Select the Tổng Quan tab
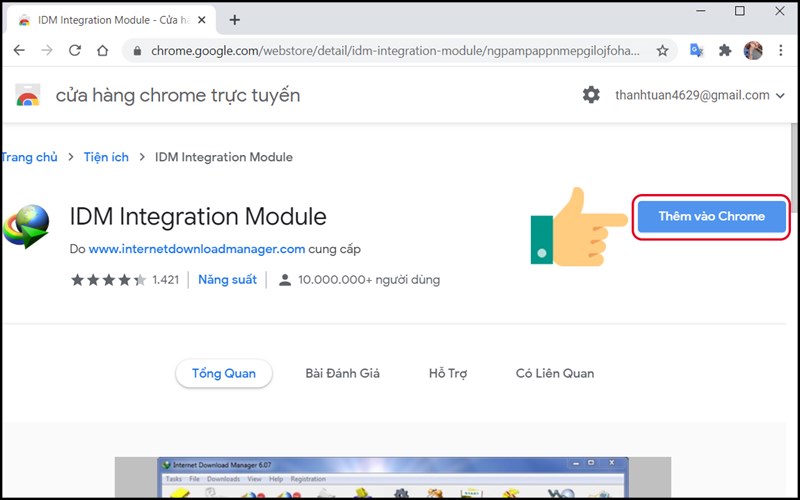Viewport: 800px width, 500px height. [x=223, y=373]
